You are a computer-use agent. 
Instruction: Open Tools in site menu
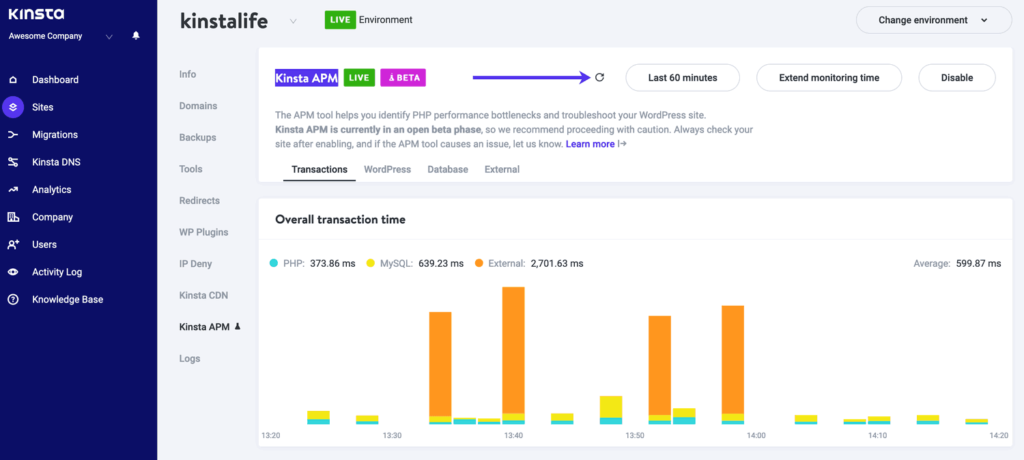191,169
